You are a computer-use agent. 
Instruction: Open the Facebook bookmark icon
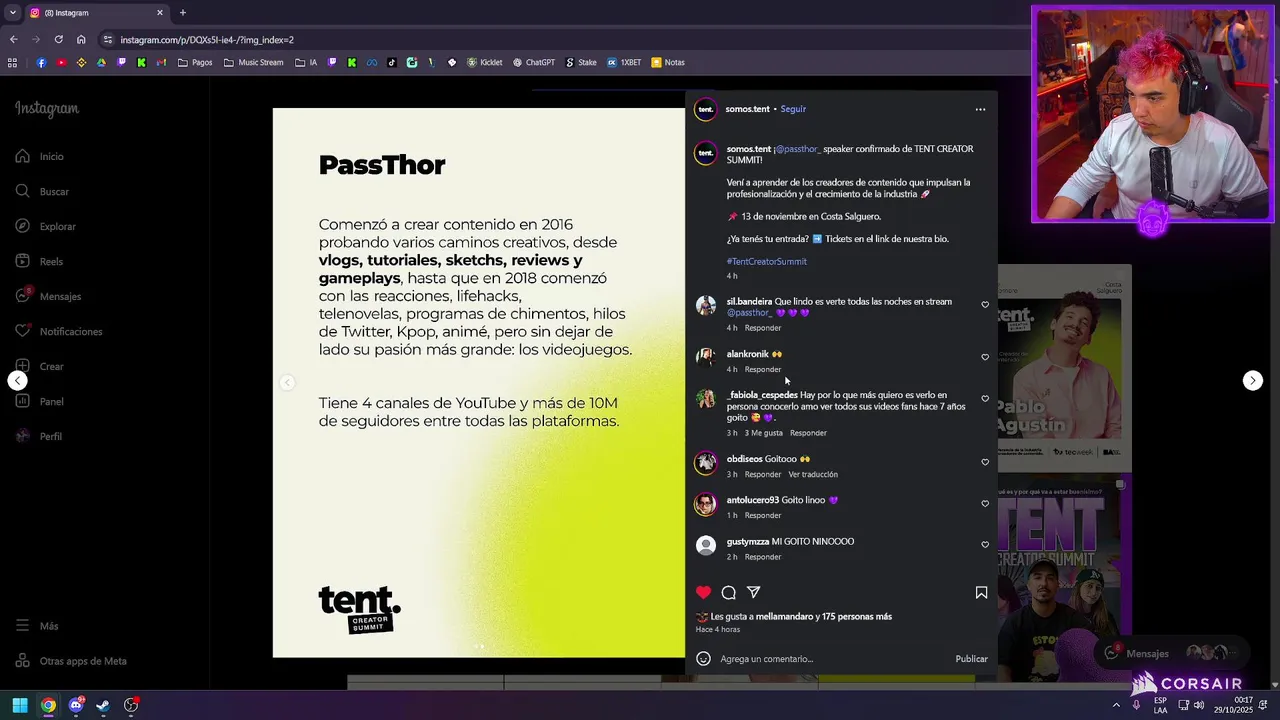pos(41,62)
